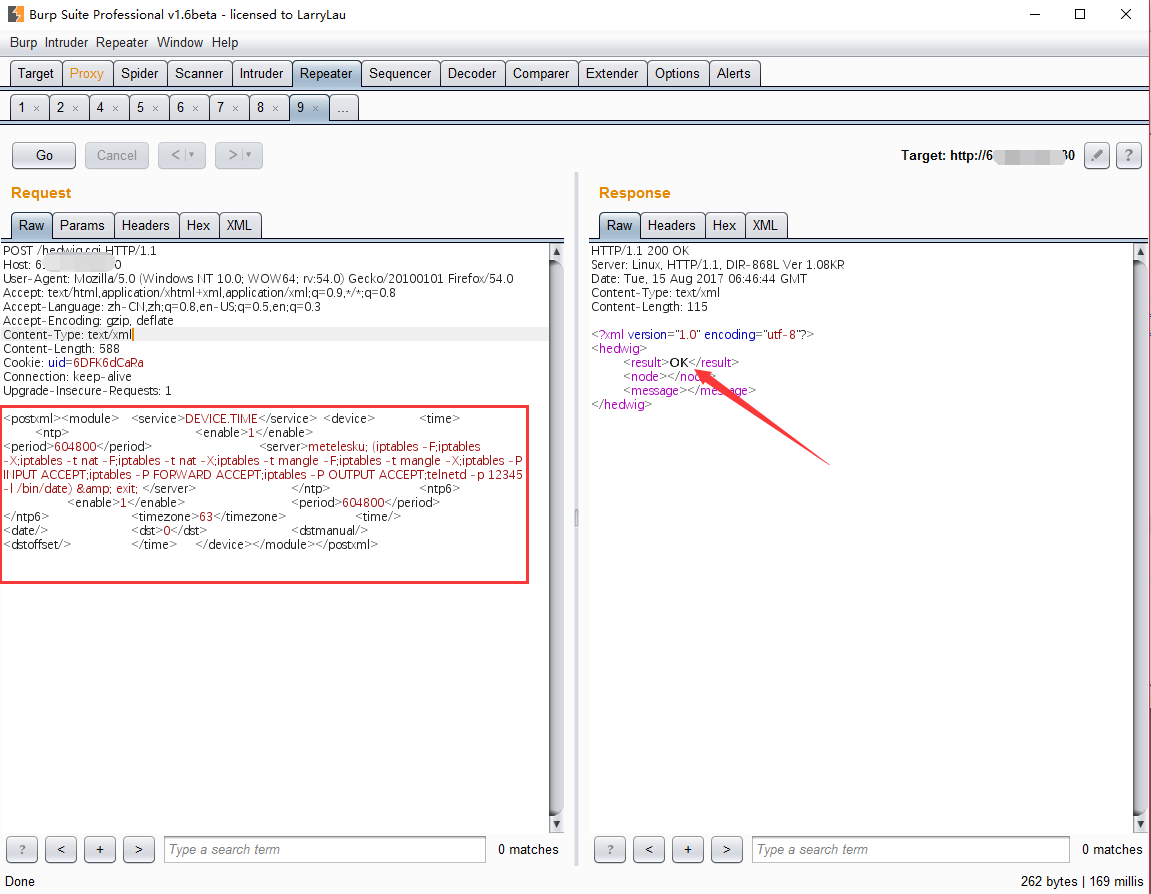
Task: Switch to the Extender tool tab
Action: click(611, 73)
